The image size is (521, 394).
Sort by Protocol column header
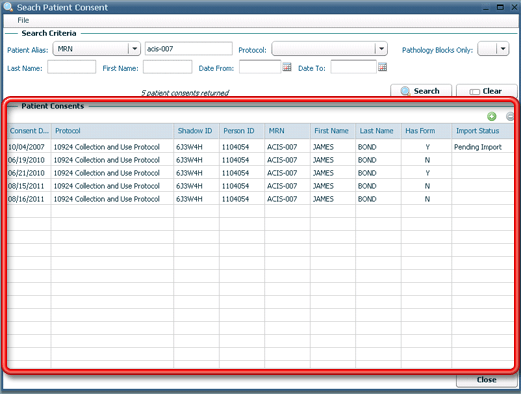click(112, 131)
